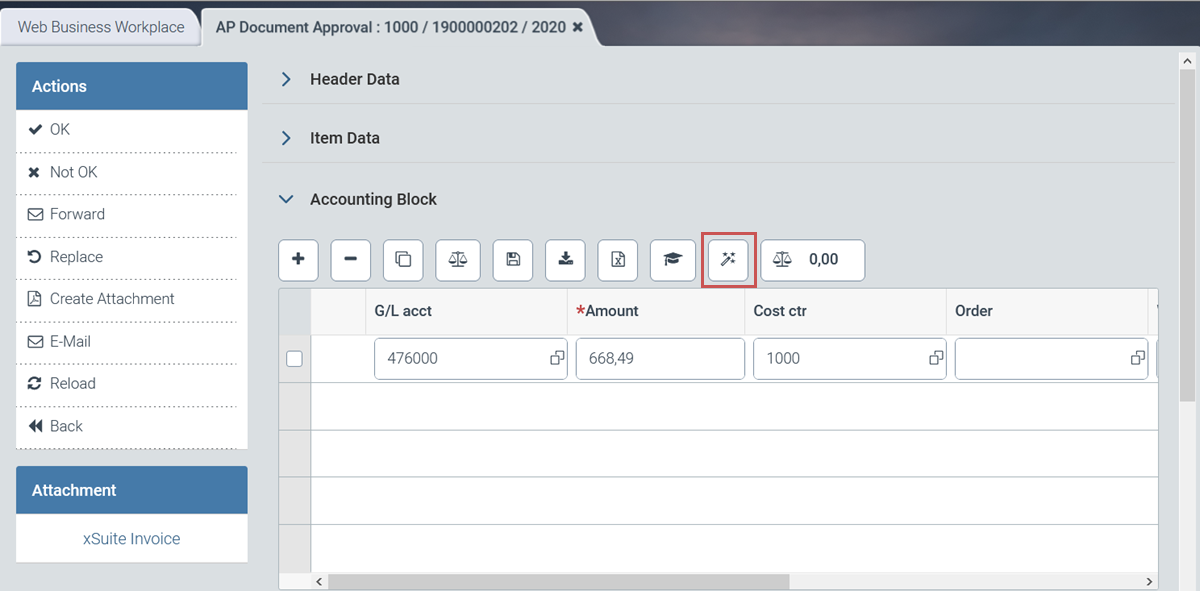
Task: Approve the document with the OK action
Action: [60, 129]
